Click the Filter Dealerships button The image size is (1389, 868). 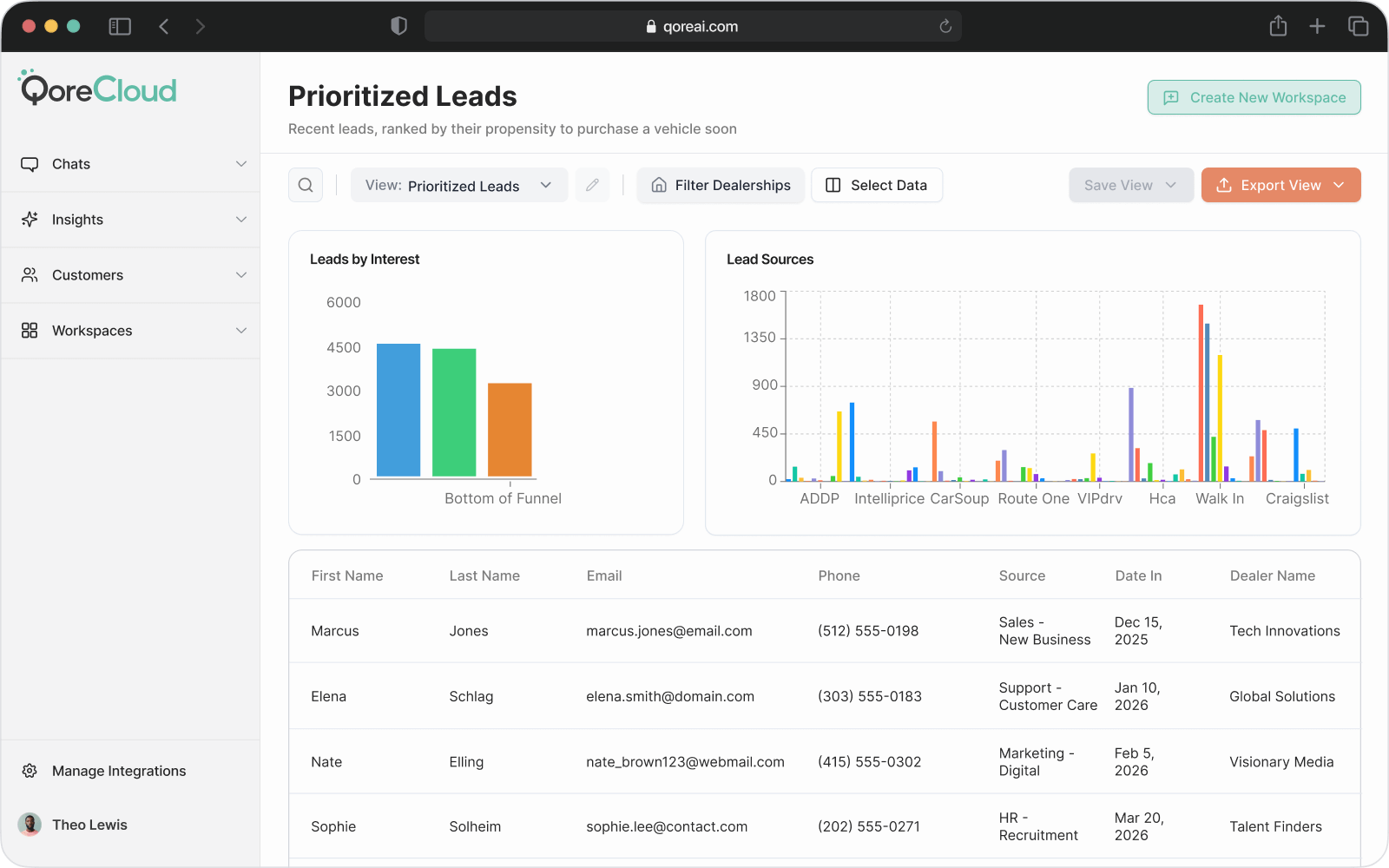click(x=721, y=185)
